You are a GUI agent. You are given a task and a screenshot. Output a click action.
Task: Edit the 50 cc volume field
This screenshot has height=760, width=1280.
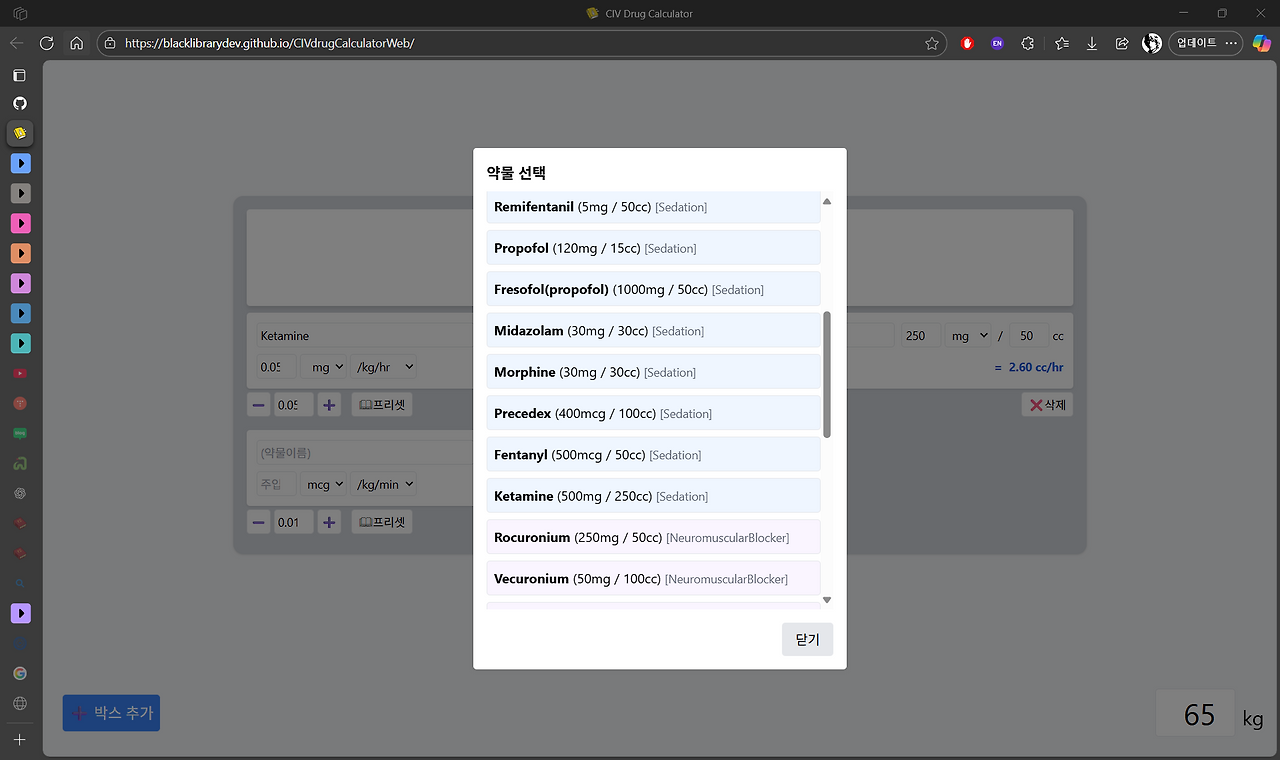pos(1028,336)
